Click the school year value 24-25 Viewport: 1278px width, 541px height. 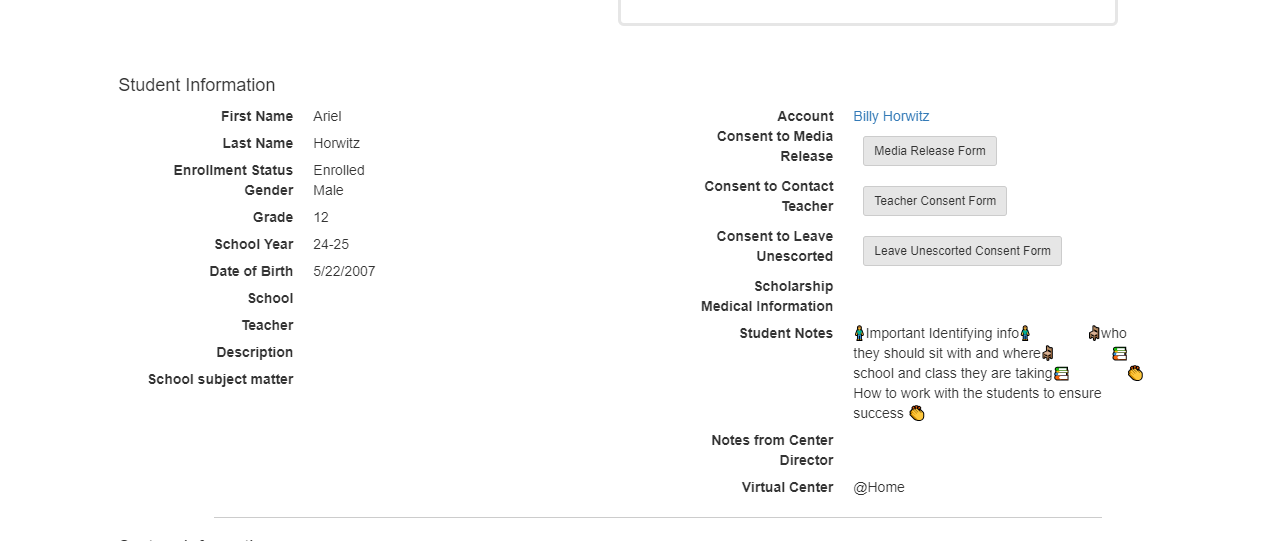(x=331, y=244)
